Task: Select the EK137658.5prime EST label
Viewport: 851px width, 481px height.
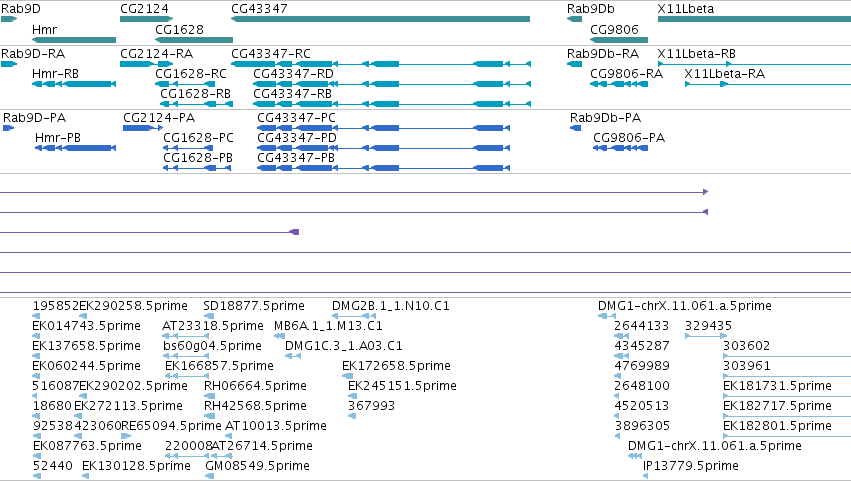Action: click(86, 346)
